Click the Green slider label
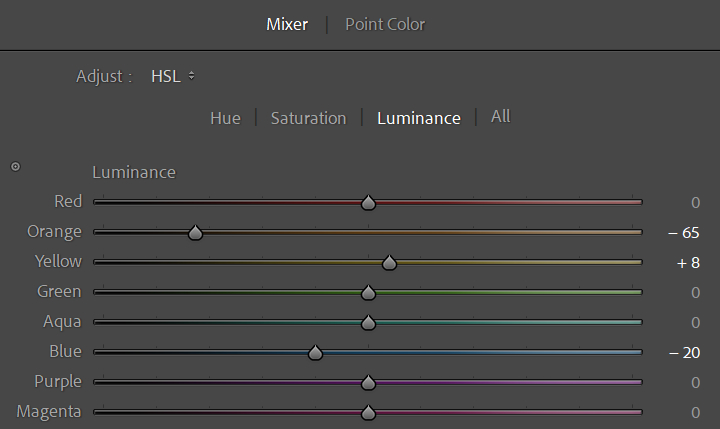The height and width of the screenshot is (429, 720). [x=59, y=291]
